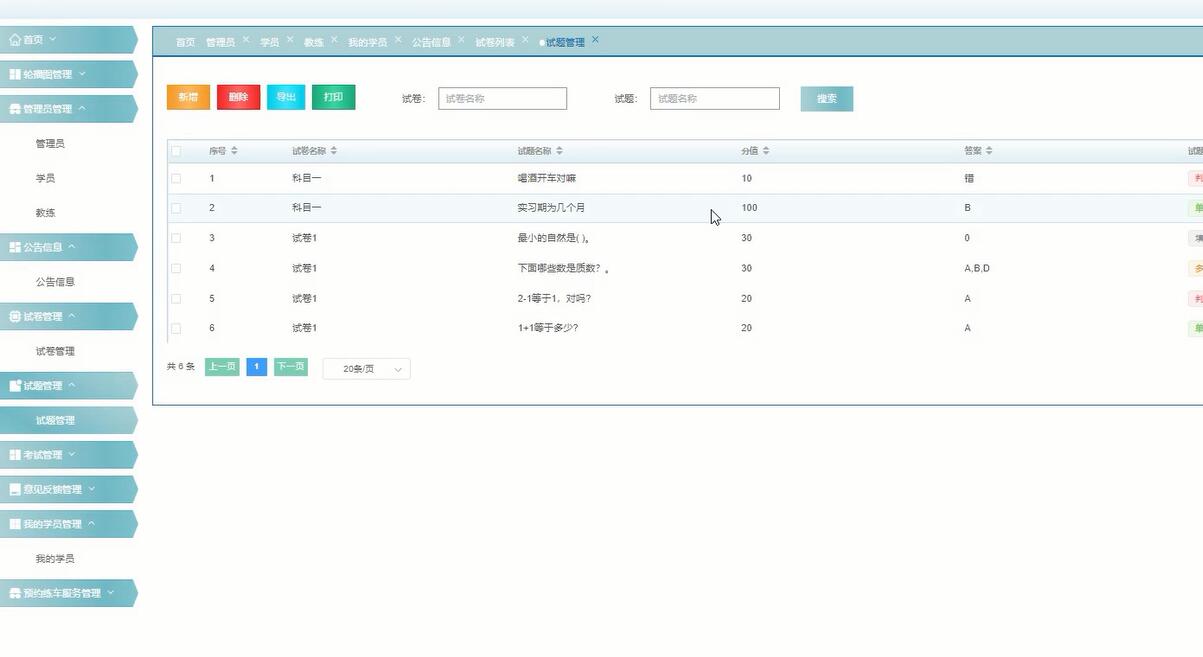Screen dimensions: 1203x657
Task: Collapse 我的学员管理 via its up chevron
Action: 92,524
